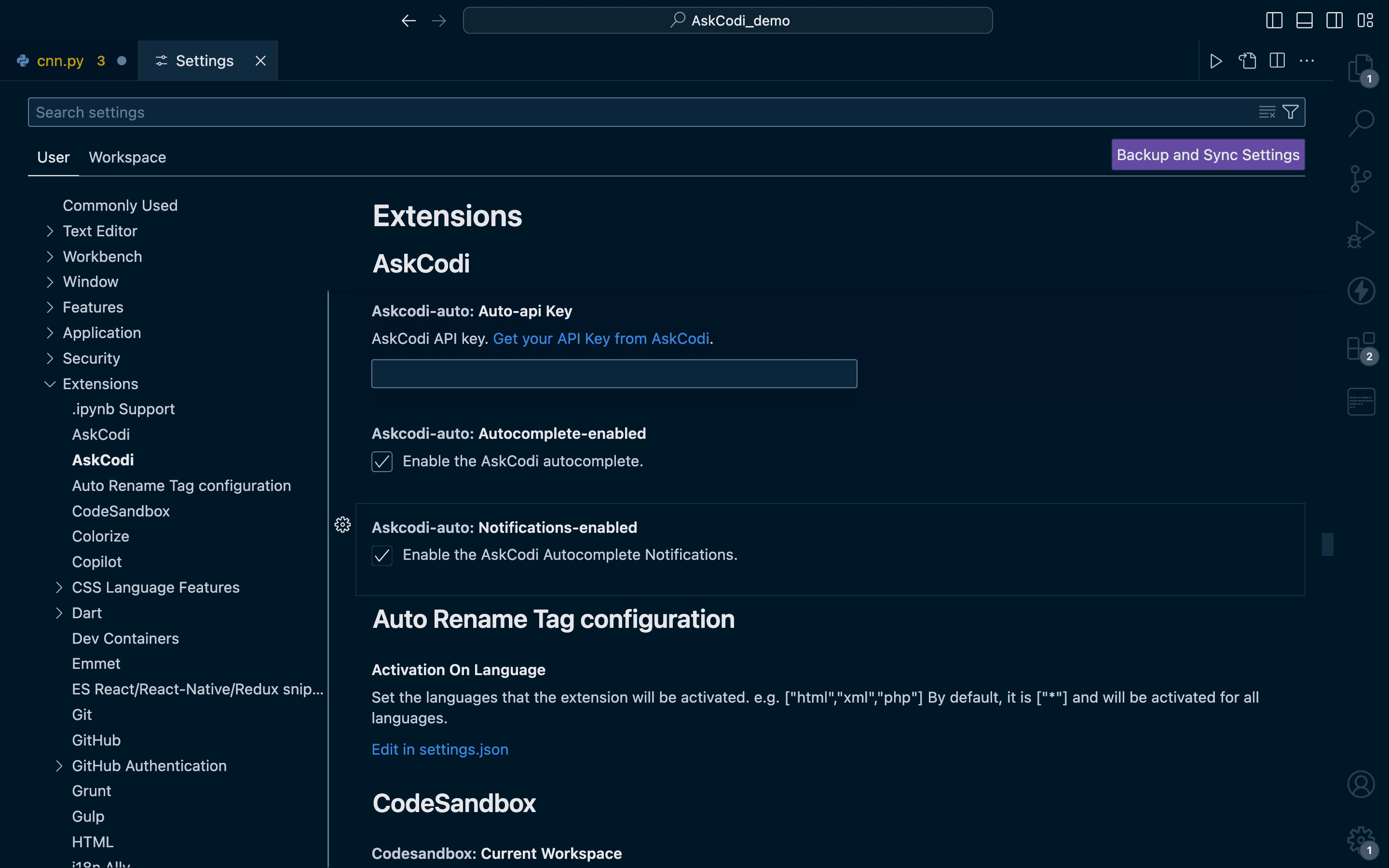This screenshot has width=1389, height=868.
Task: Expand the Features section
Action: 50,308
